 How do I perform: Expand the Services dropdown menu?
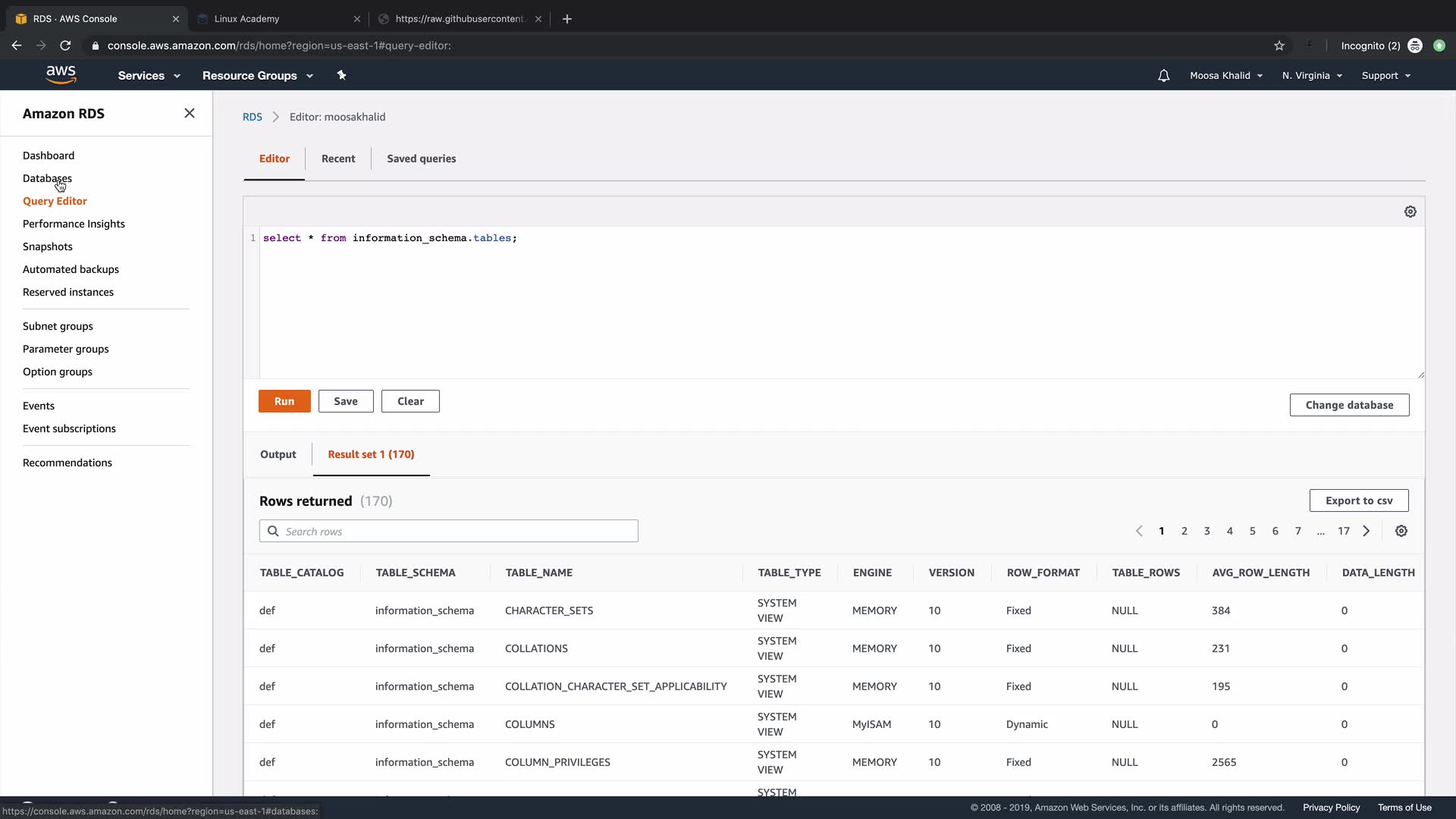tap(149, 76)
